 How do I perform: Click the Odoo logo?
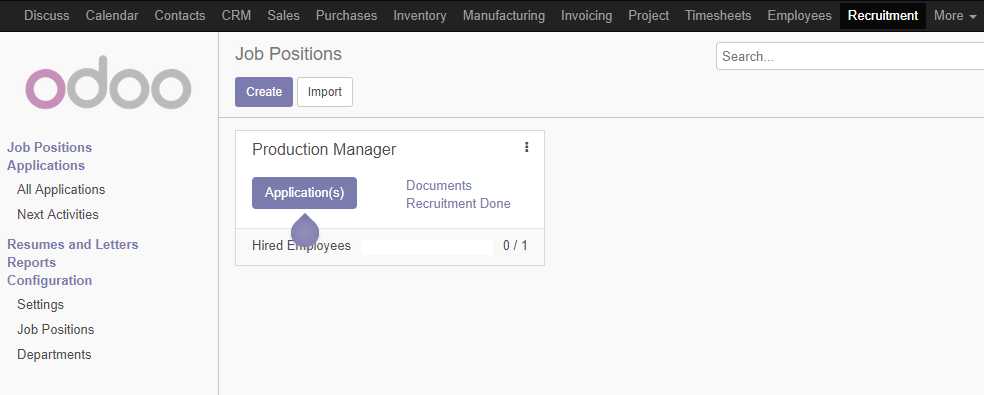pyautogui.click(x=108, y=82)
